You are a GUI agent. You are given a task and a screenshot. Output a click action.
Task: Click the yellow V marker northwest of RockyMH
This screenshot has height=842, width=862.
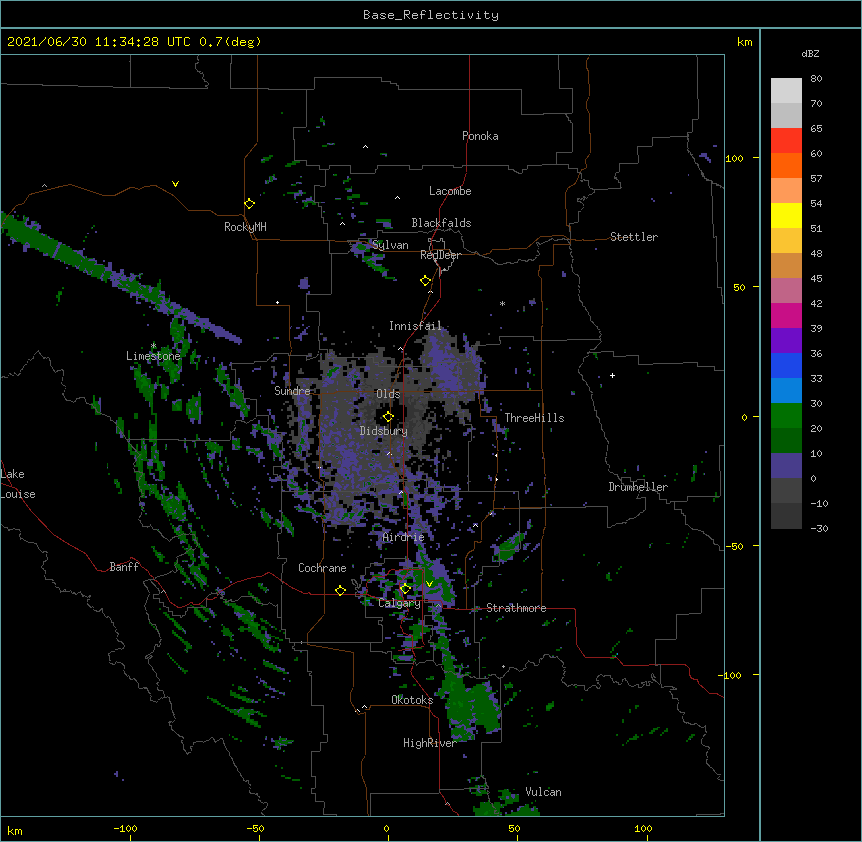click(x=175, y=184)
